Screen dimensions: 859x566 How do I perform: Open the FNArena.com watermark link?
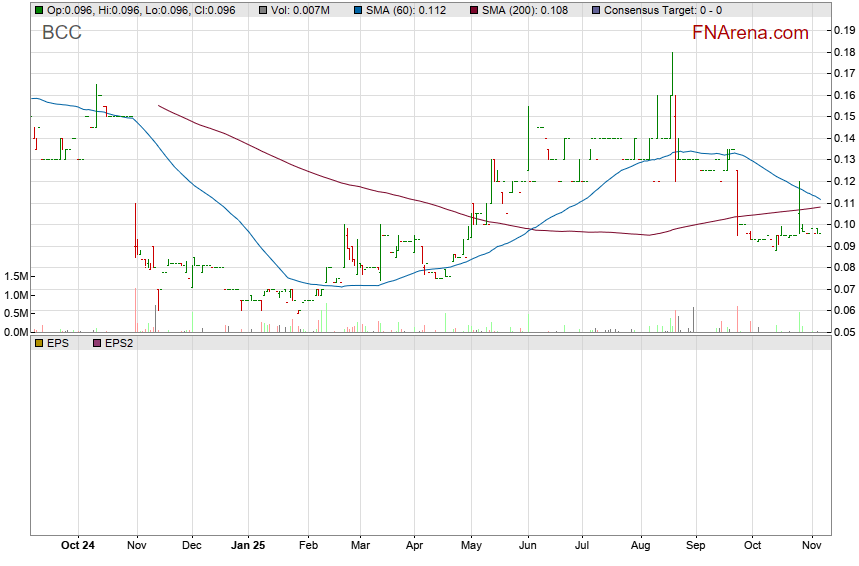tap(750, 33)
